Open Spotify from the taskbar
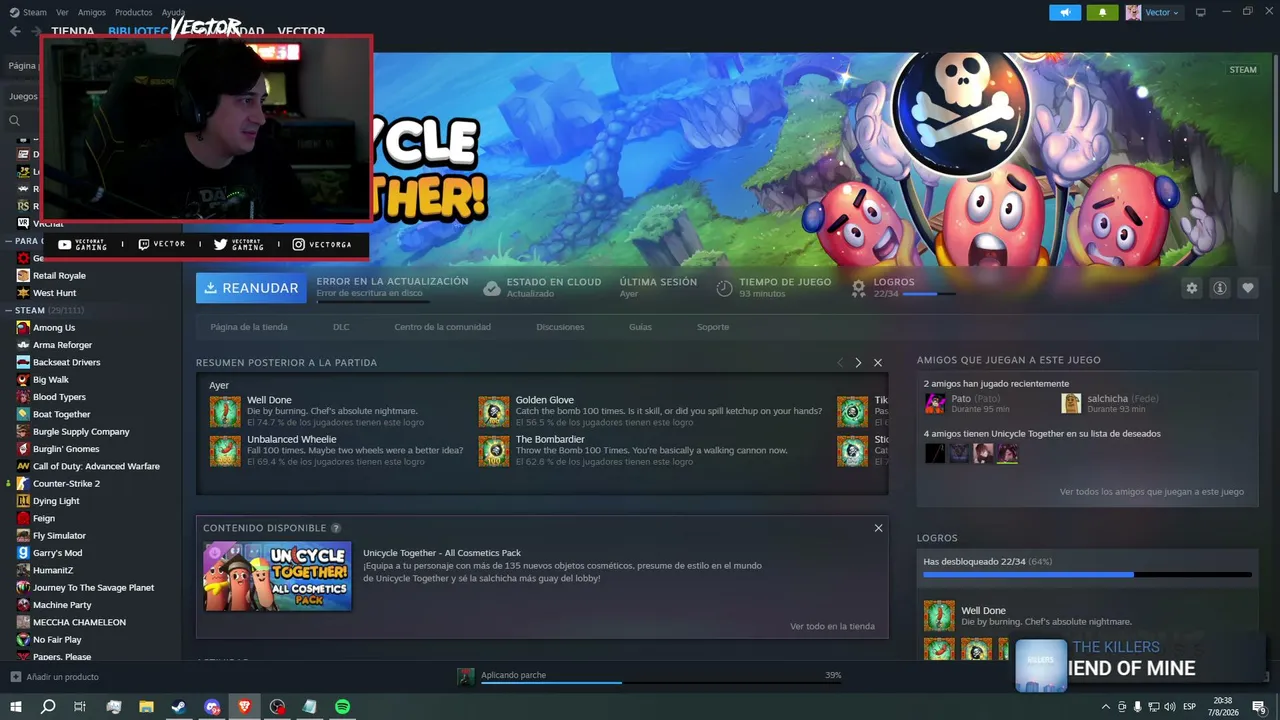This screenshot has height=720, width=1280. point(342,707)
